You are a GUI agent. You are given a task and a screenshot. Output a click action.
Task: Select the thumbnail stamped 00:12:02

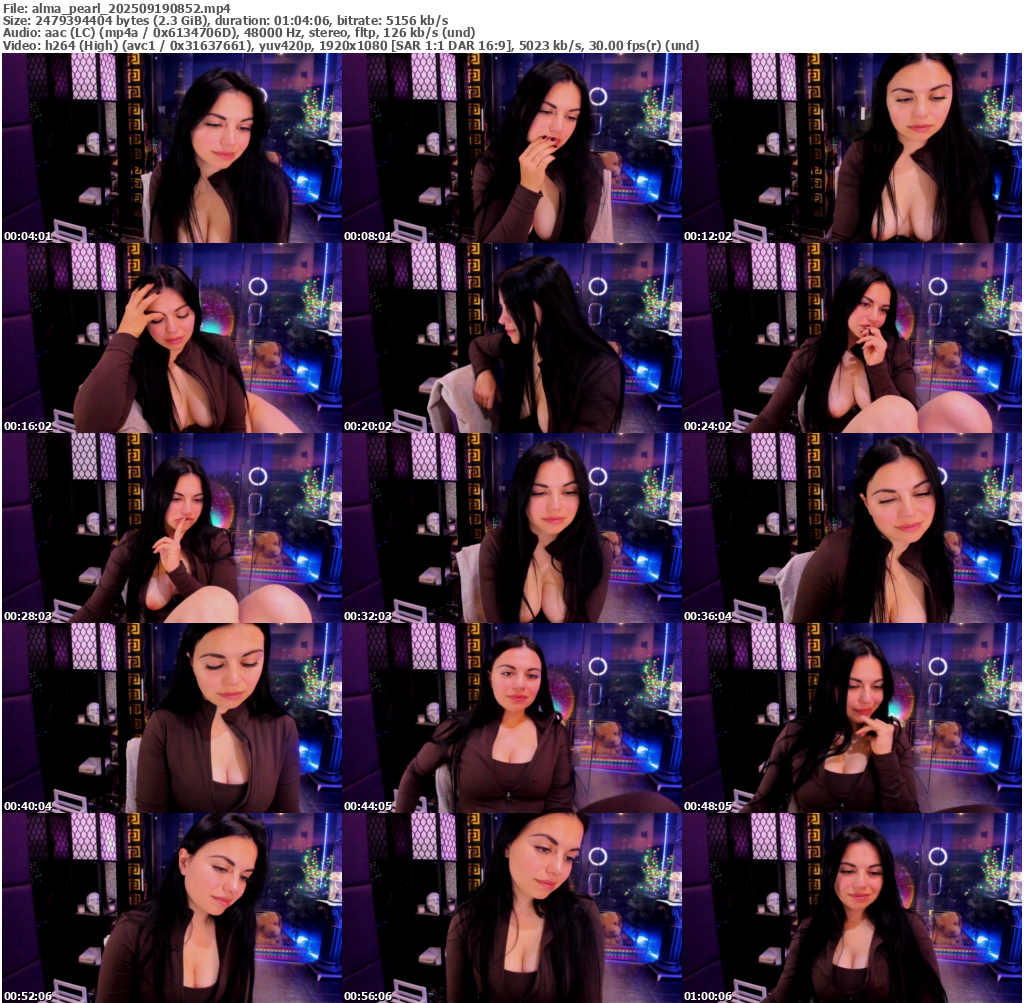point(852,148)
